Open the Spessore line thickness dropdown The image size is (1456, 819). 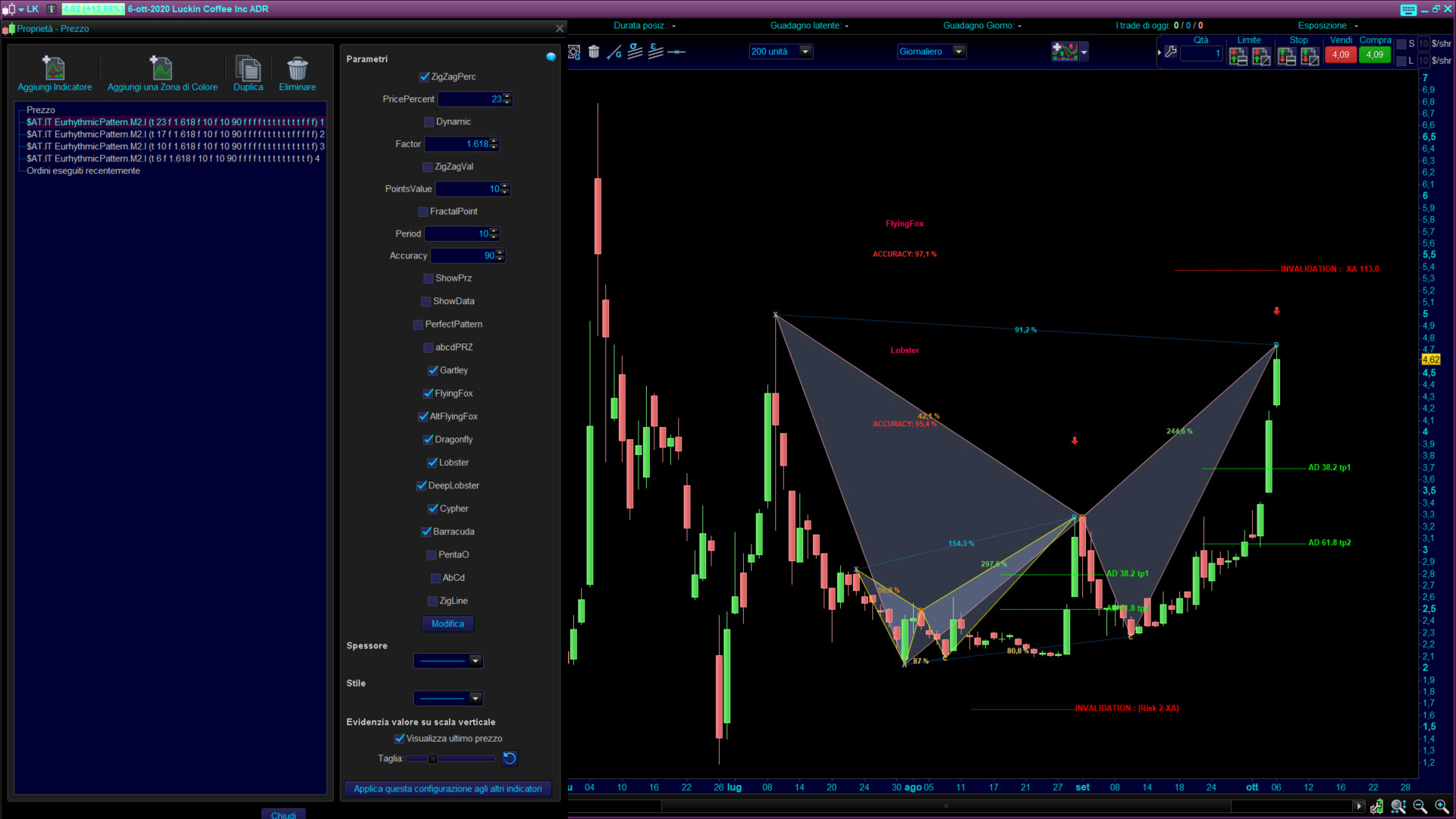point(475,661)
